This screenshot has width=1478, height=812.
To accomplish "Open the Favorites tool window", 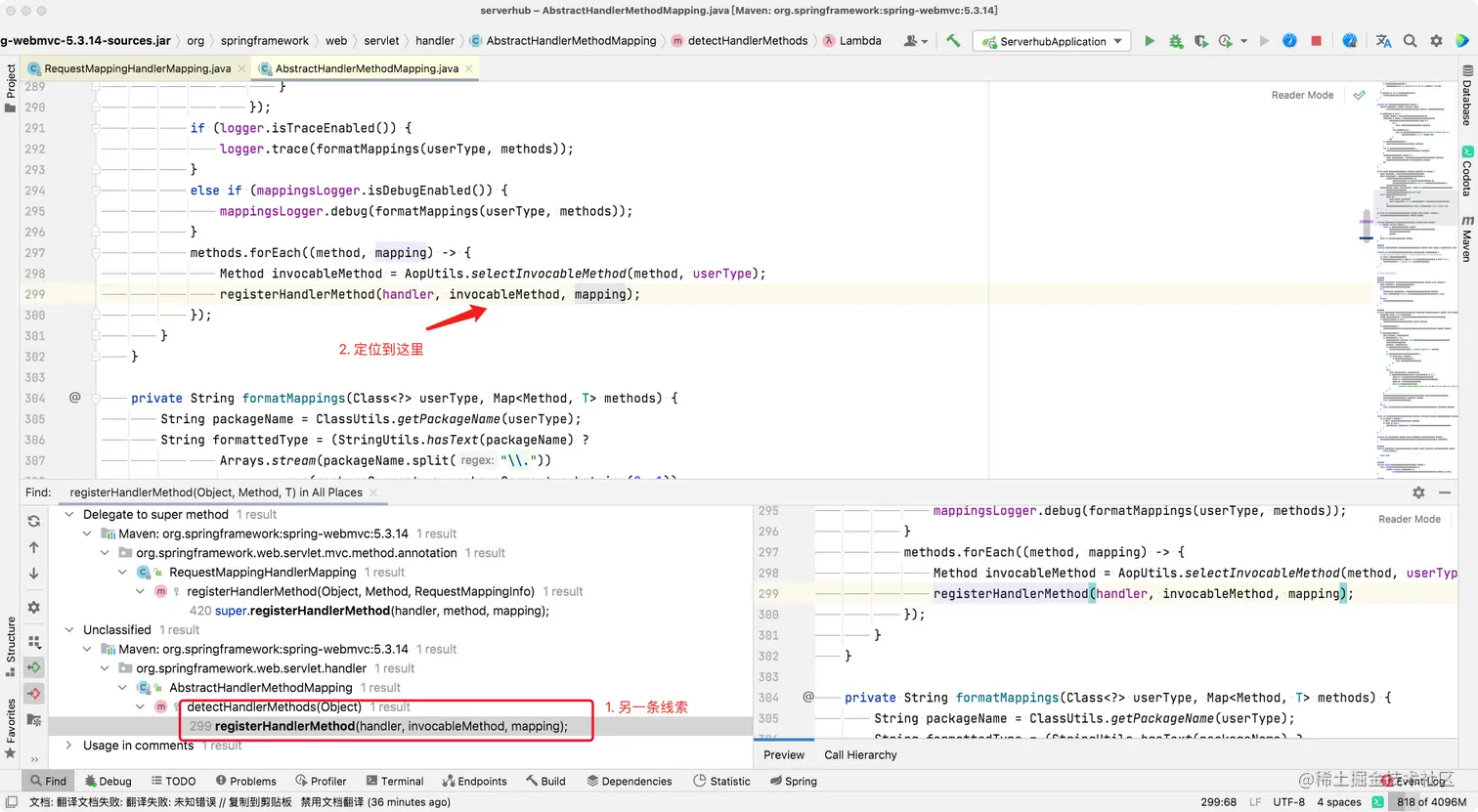I will click(11, 728).
